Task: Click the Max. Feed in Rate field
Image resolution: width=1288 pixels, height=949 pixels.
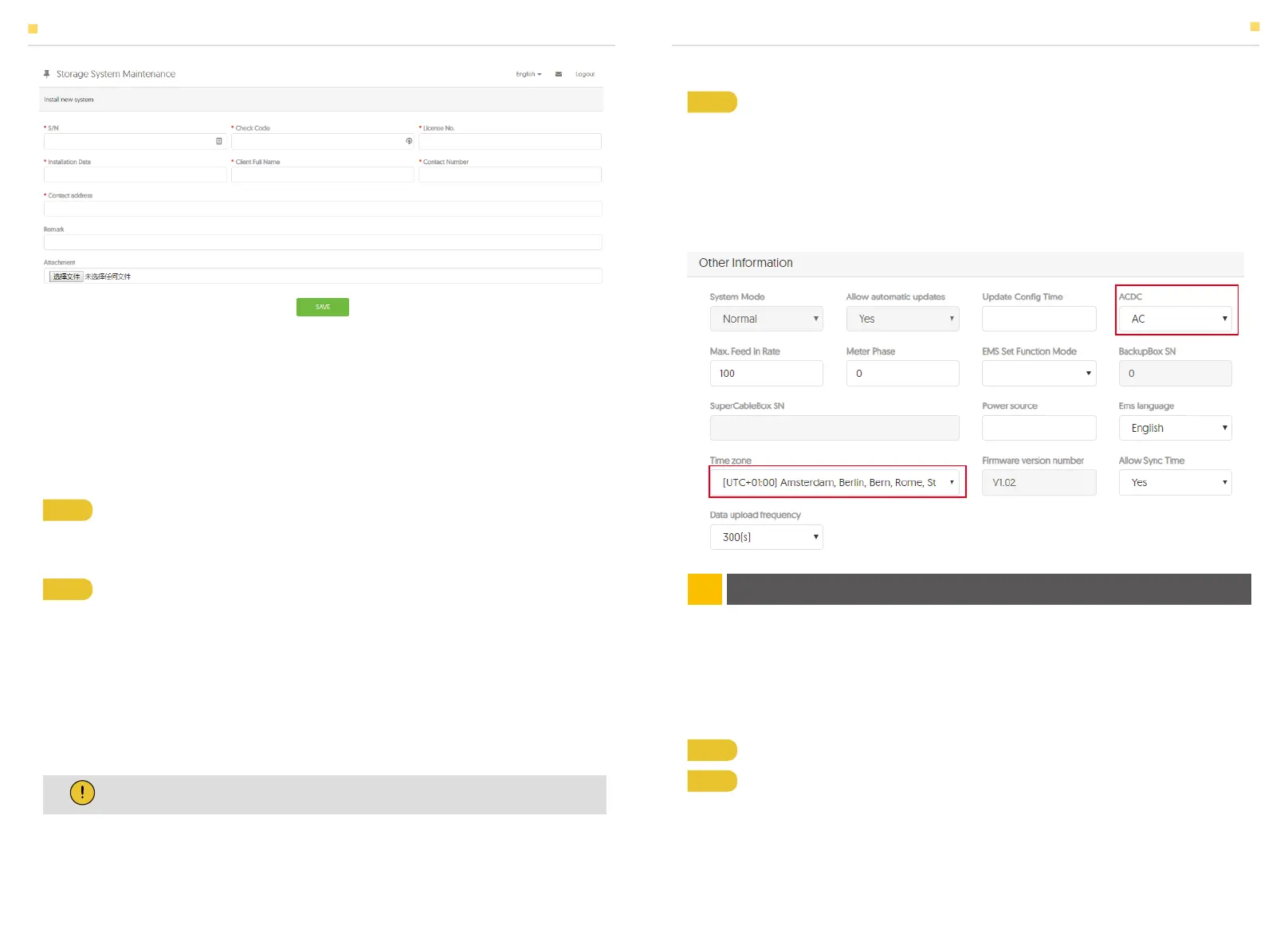Action: click(x=767, y=373)
